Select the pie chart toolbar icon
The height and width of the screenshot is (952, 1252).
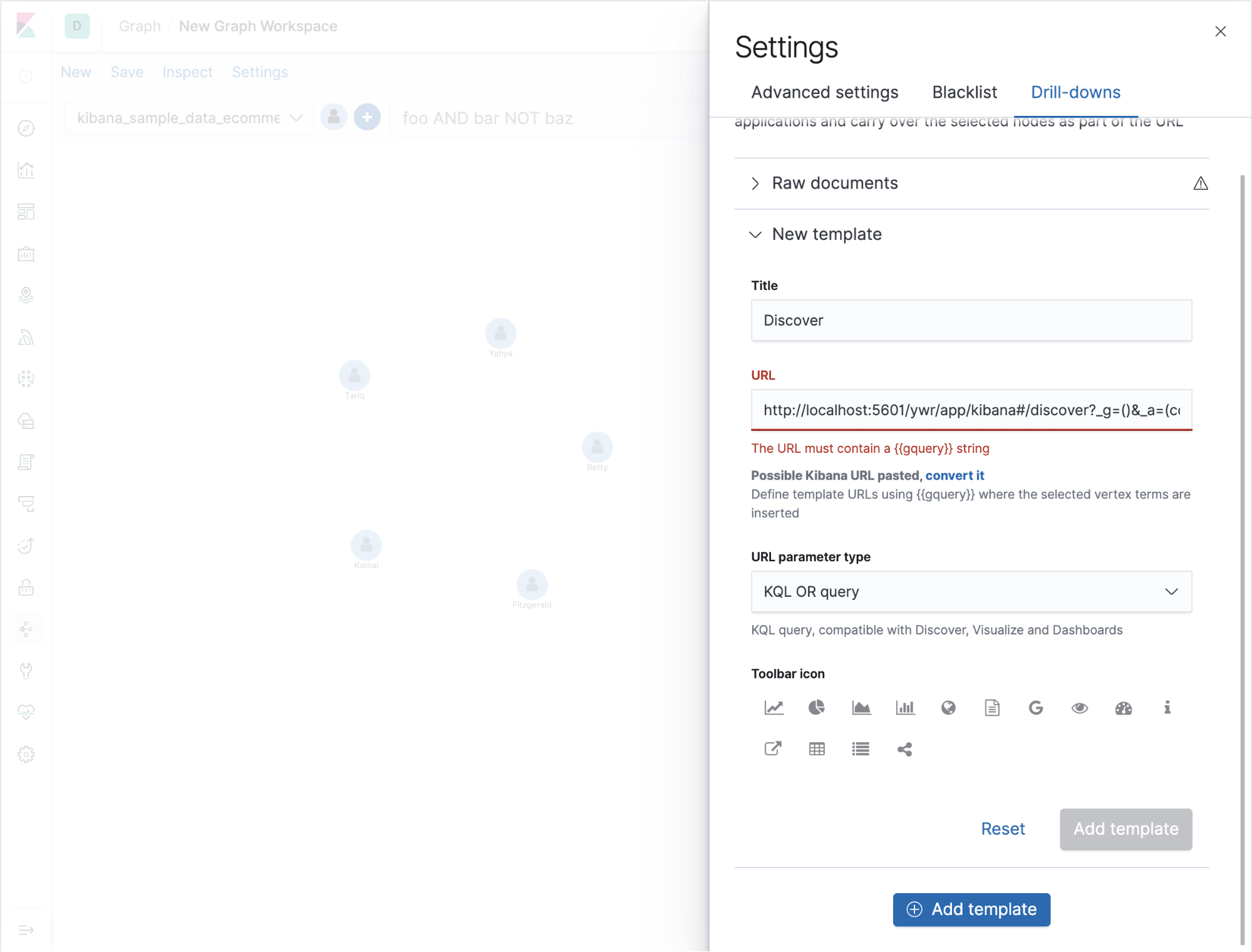[x=817, y=708]
